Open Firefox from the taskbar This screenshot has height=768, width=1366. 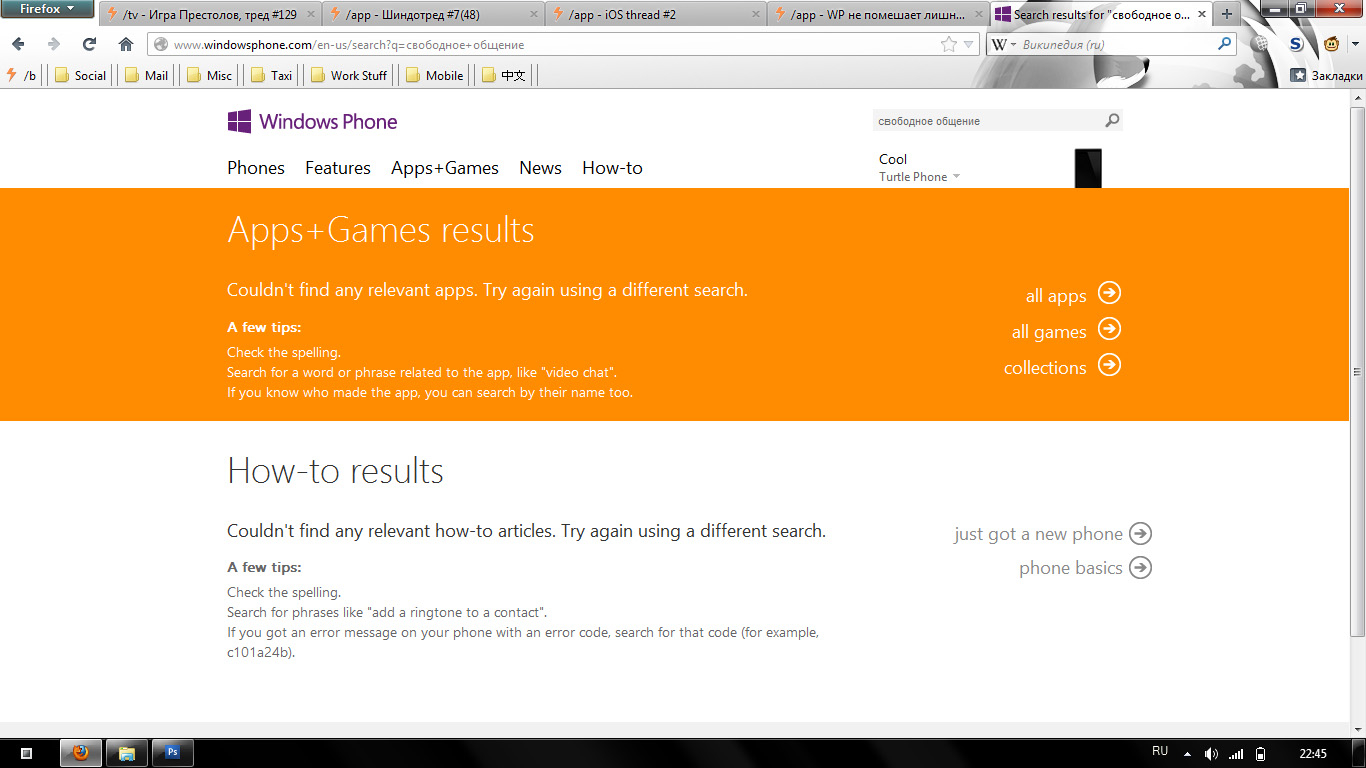pos(81,753)
